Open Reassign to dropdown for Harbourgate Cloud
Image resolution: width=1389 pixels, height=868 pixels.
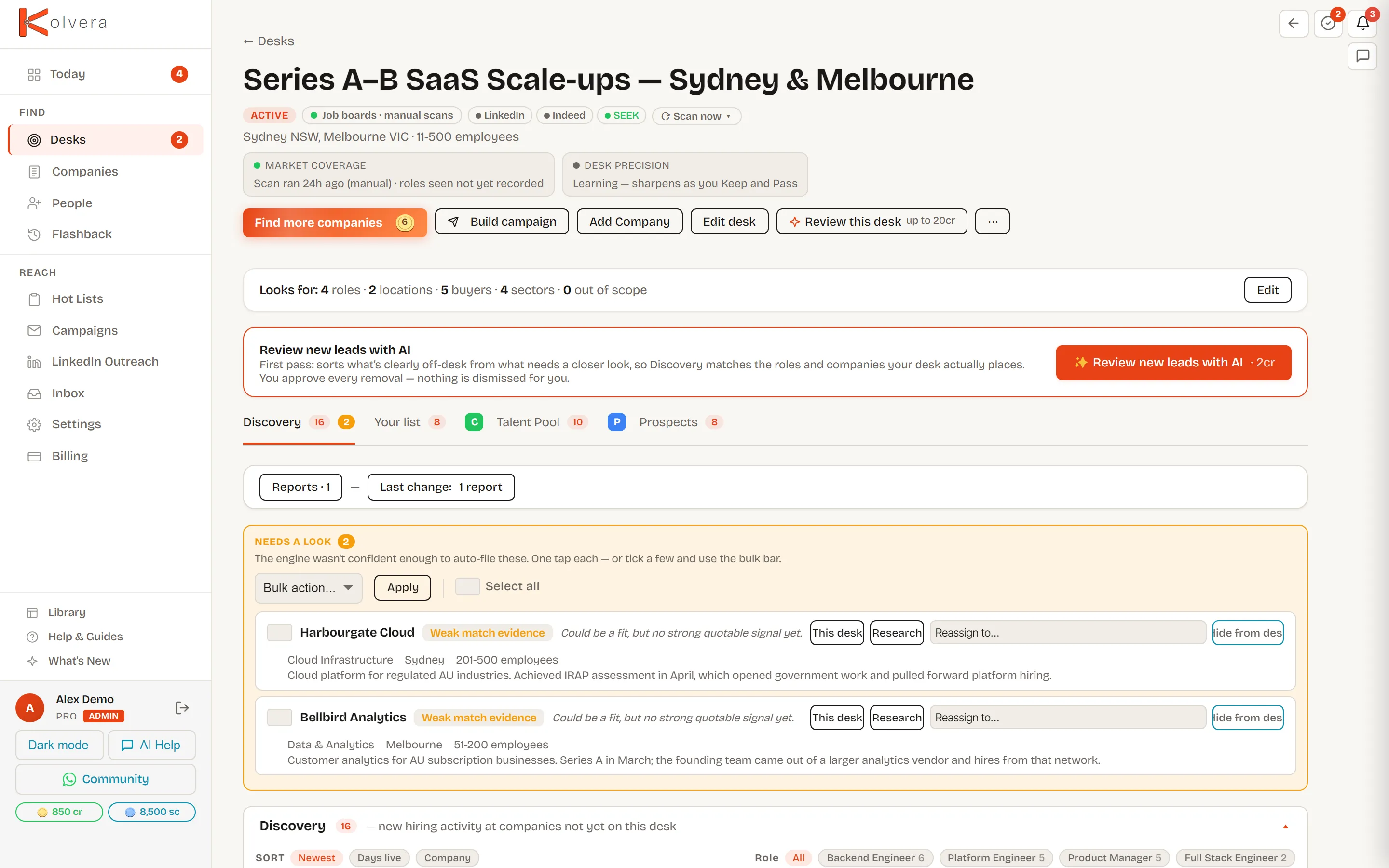pos(1068,633)
